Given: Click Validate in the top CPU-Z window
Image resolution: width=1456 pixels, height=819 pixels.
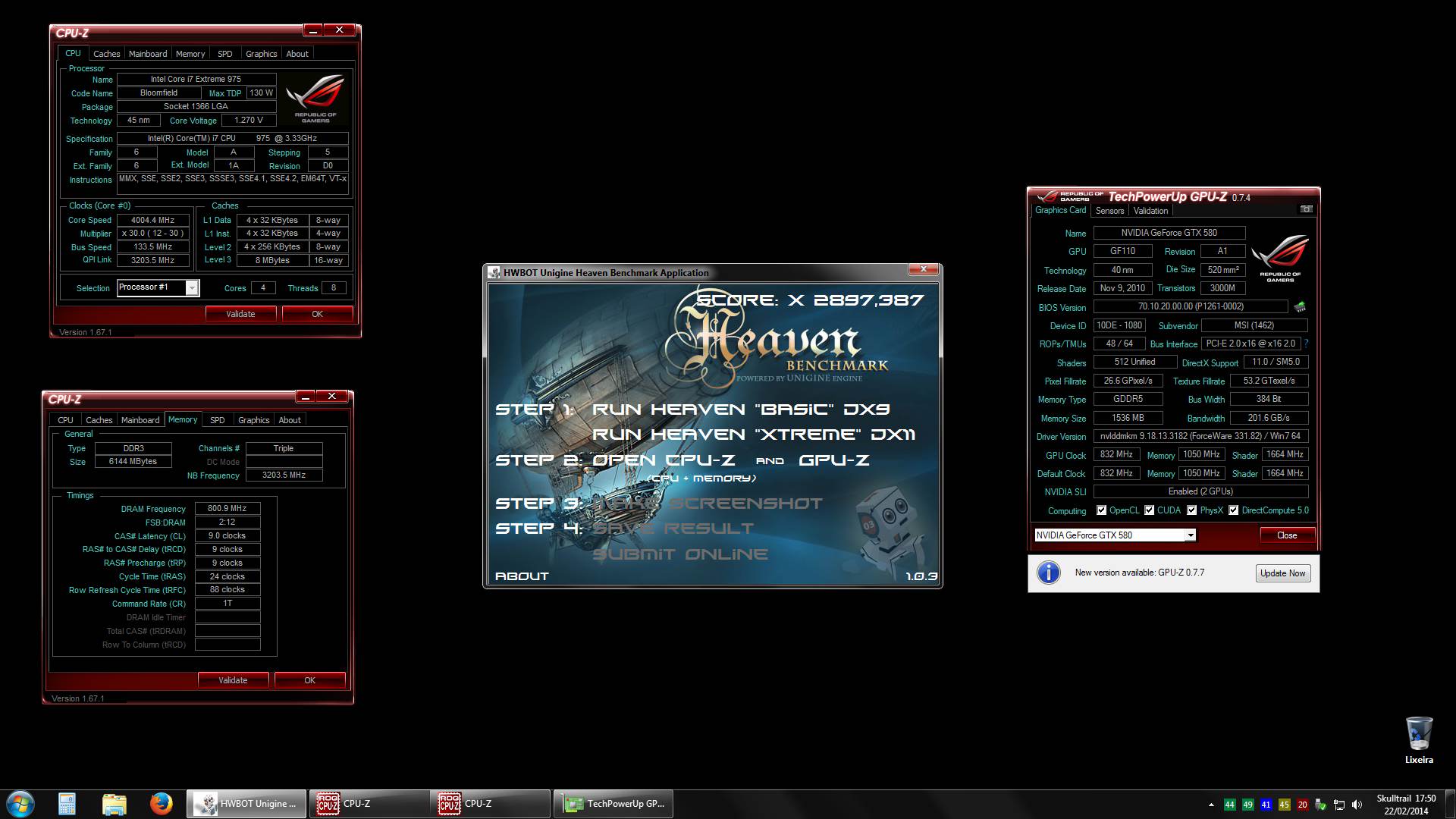Looking at the screenshot, I should pos(240,314).
